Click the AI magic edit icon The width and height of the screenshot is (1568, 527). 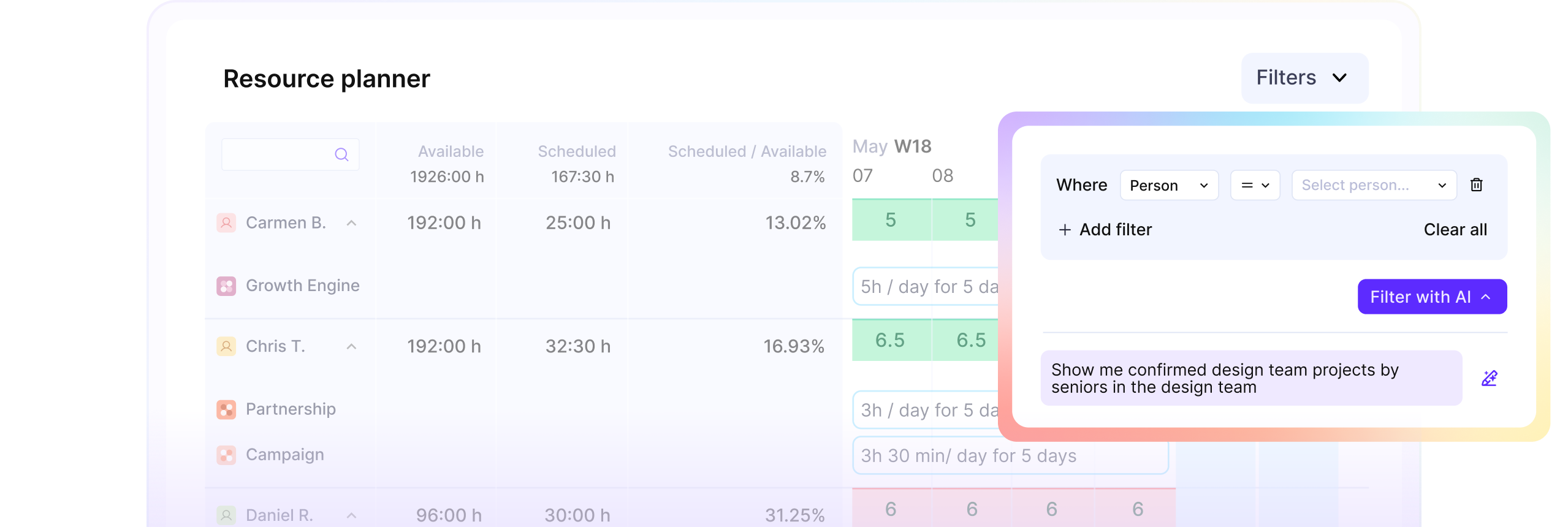1489,378
